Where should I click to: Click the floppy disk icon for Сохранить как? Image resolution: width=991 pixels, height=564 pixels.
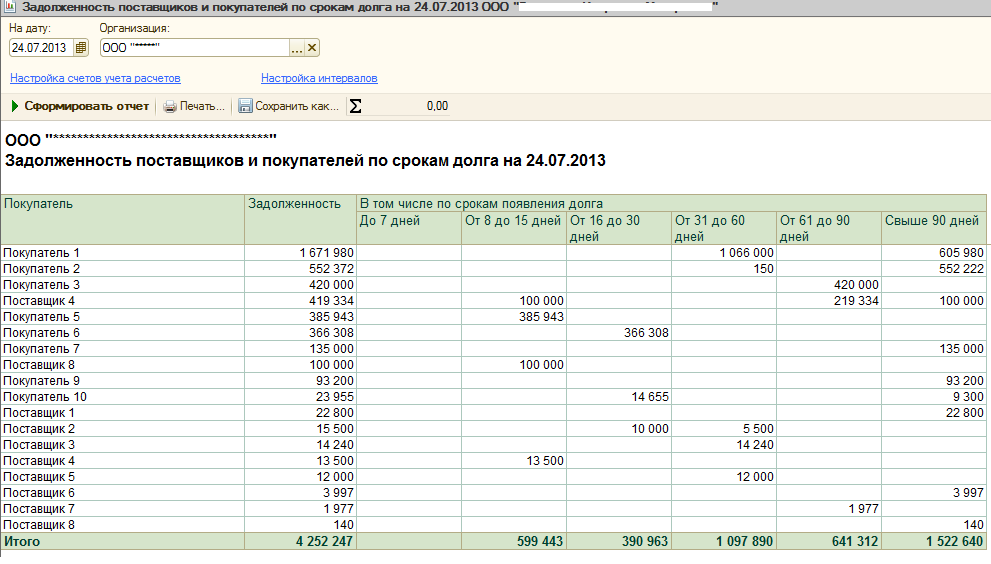tap(245, 106)
